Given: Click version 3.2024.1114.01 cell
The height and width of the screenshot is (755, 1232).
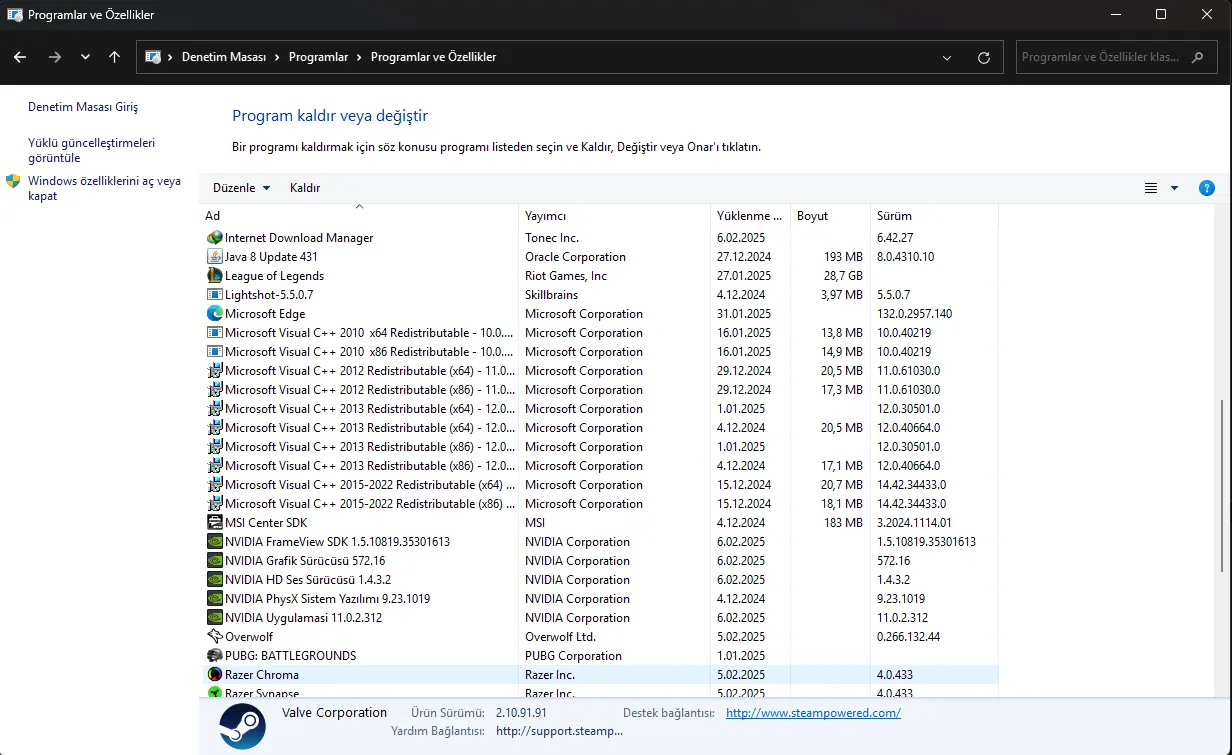Looking at the screenshot, I should [914, 523].
